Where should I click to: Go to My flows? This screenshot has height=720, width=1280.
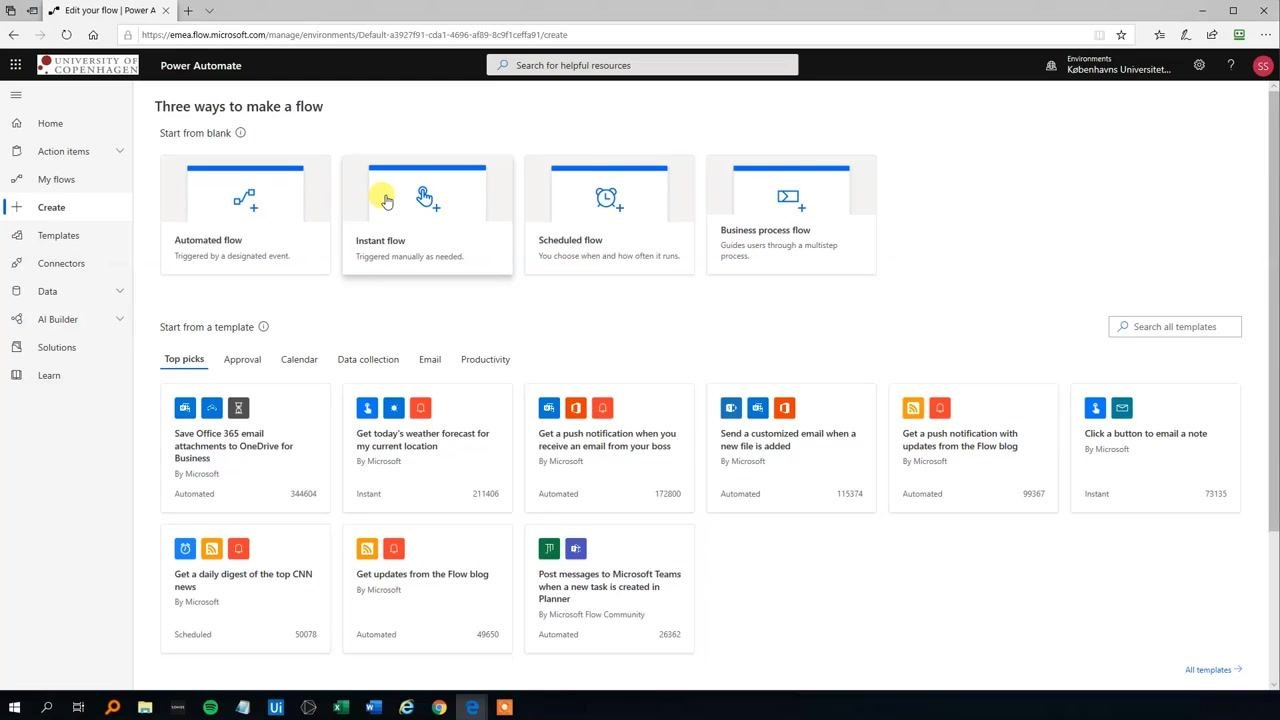56,179
